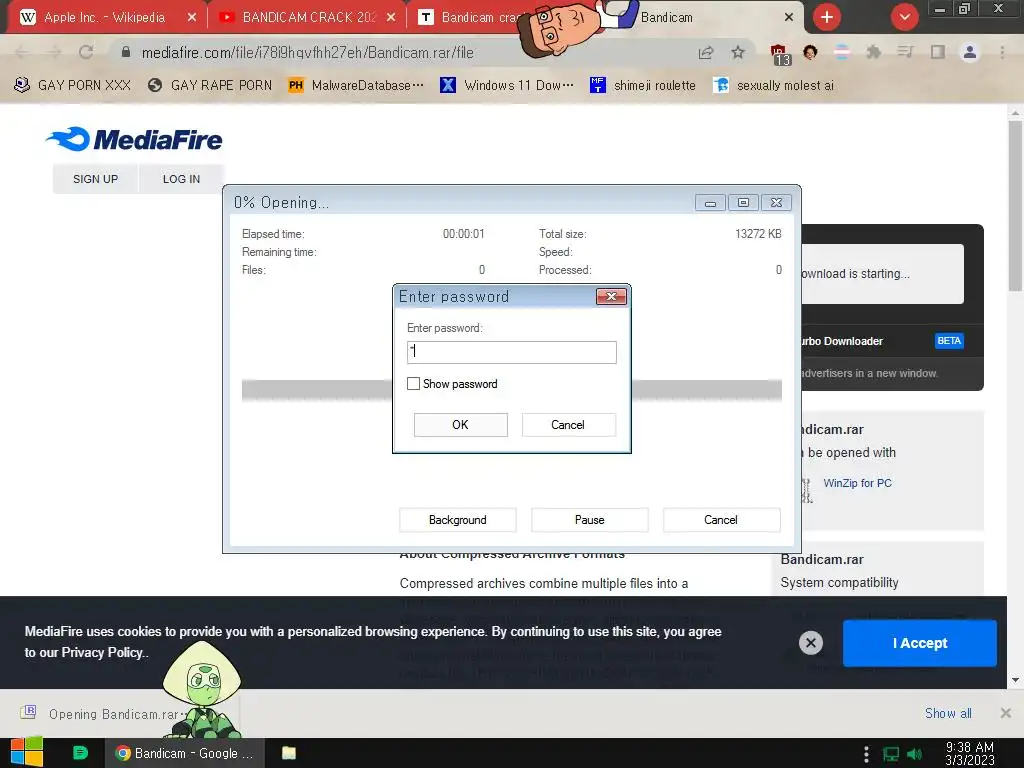Click the extraction progress bar
This screenshot has width=1024, height=768.
[512, 390]
